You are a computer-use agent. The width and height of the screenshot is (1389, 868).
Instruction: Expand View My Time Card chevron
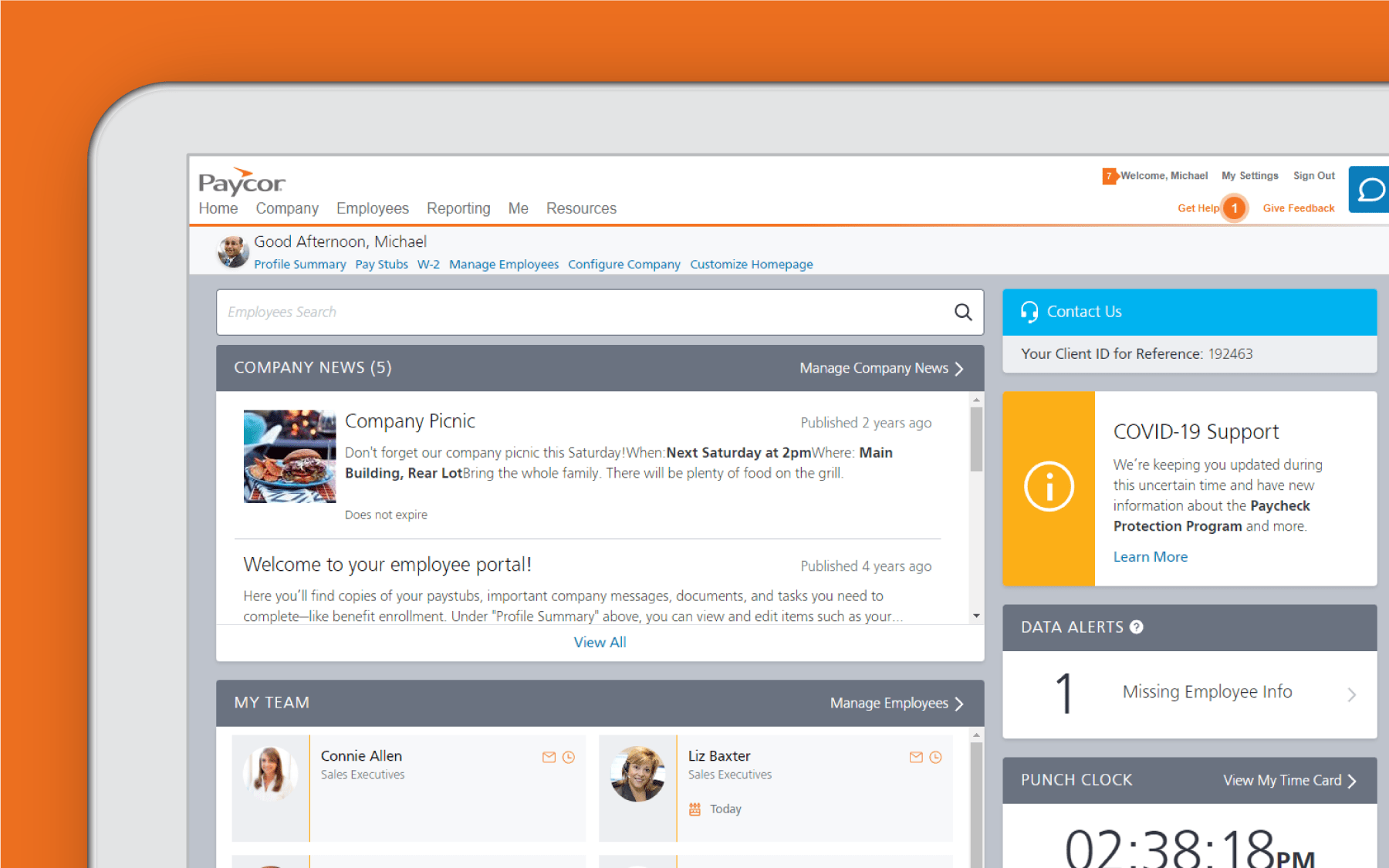(x=1351, y=781)
